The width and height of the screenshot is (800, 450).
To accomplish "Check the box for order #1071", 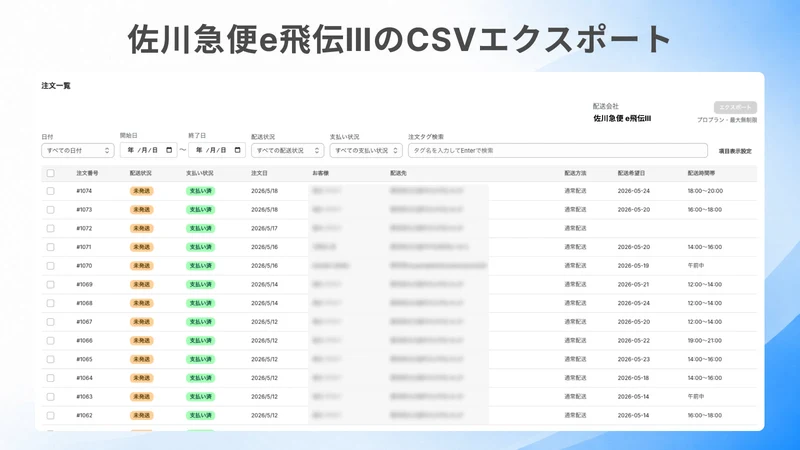I will tap(51, 247).
